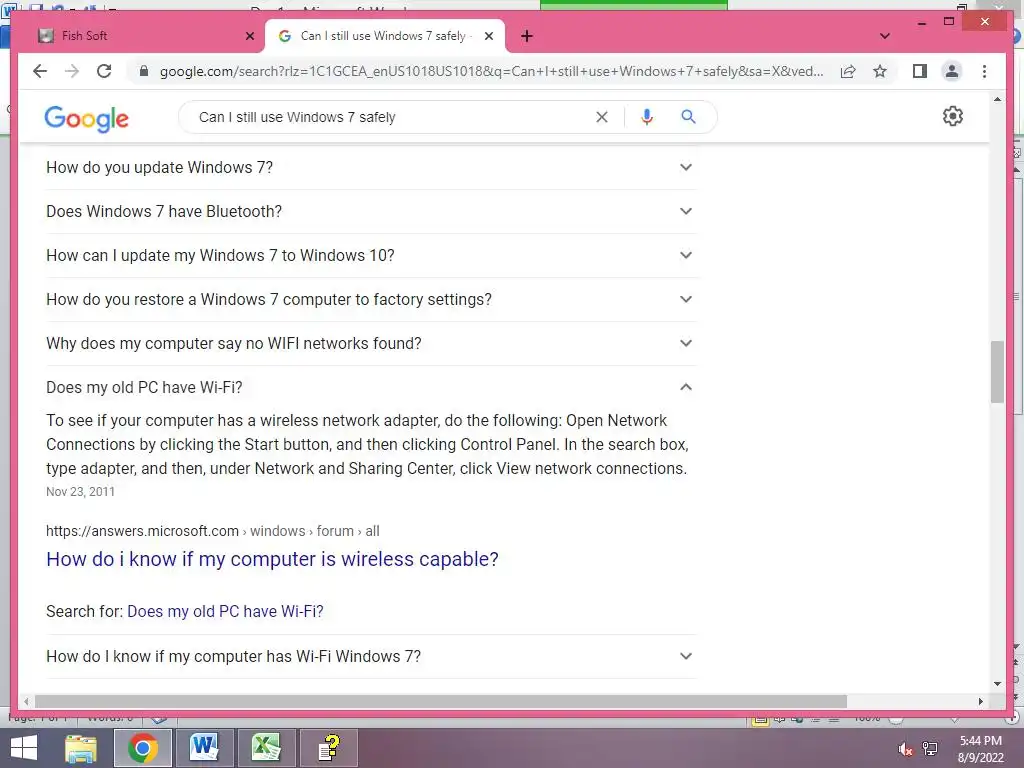Click the muted volume tray icon
This screenshot has width=1024, height=768.
[905, 749]
